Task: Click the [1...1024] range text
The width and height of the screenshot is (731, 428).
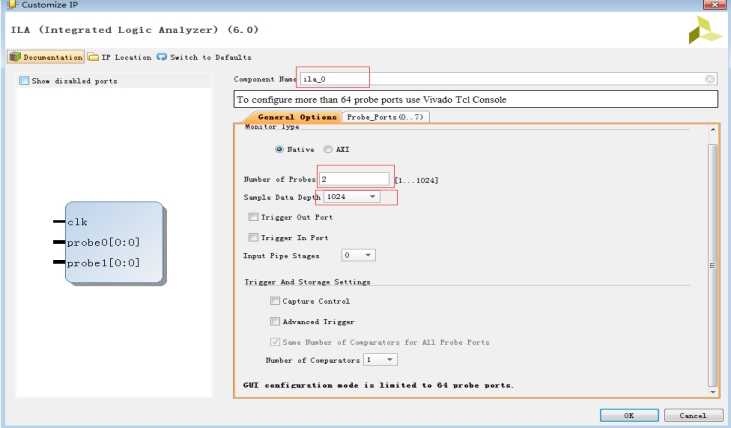Action: point(416,180)
